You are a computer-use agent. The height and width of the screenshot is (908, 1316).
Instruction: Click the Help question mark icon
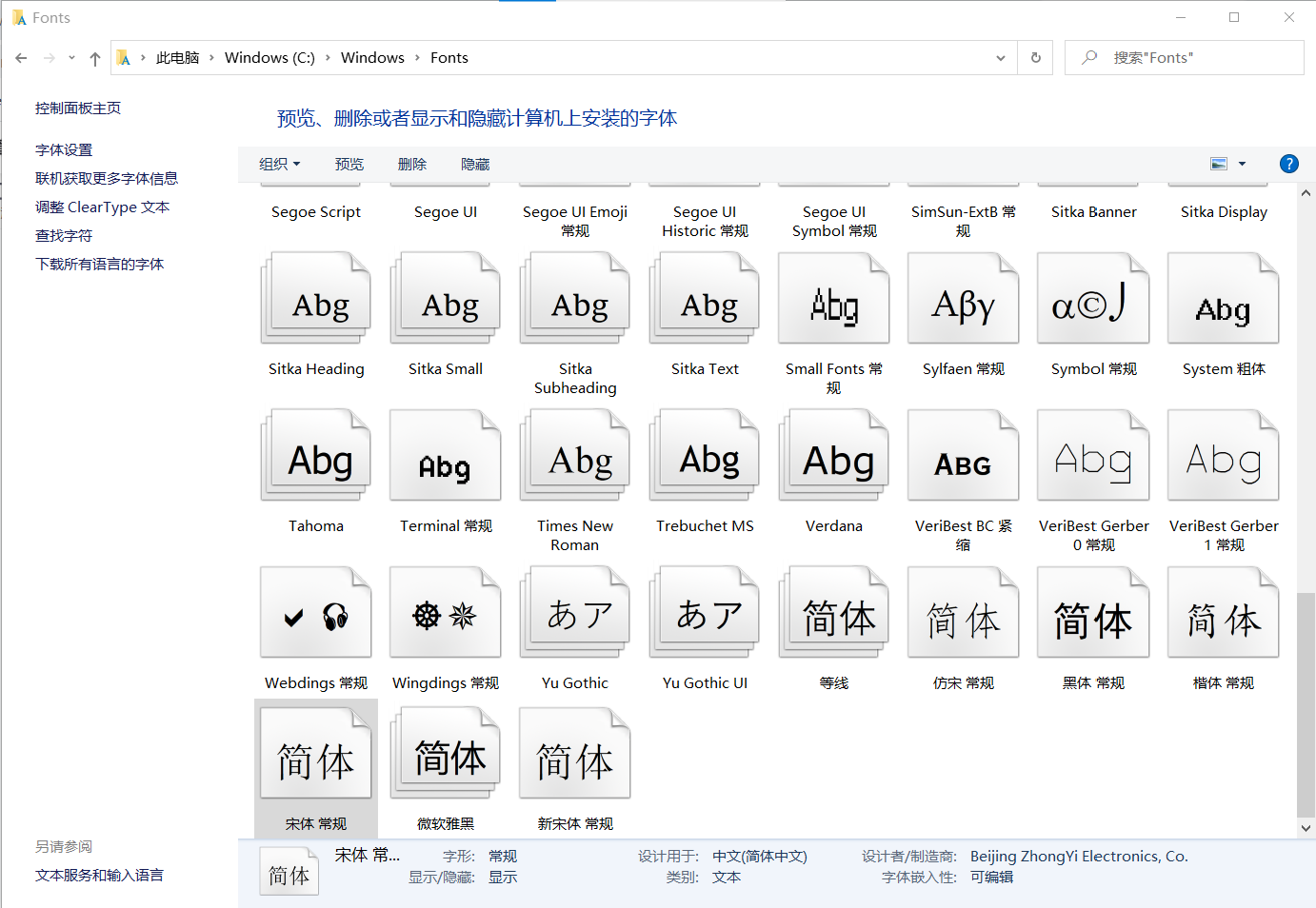(1288, 164)
